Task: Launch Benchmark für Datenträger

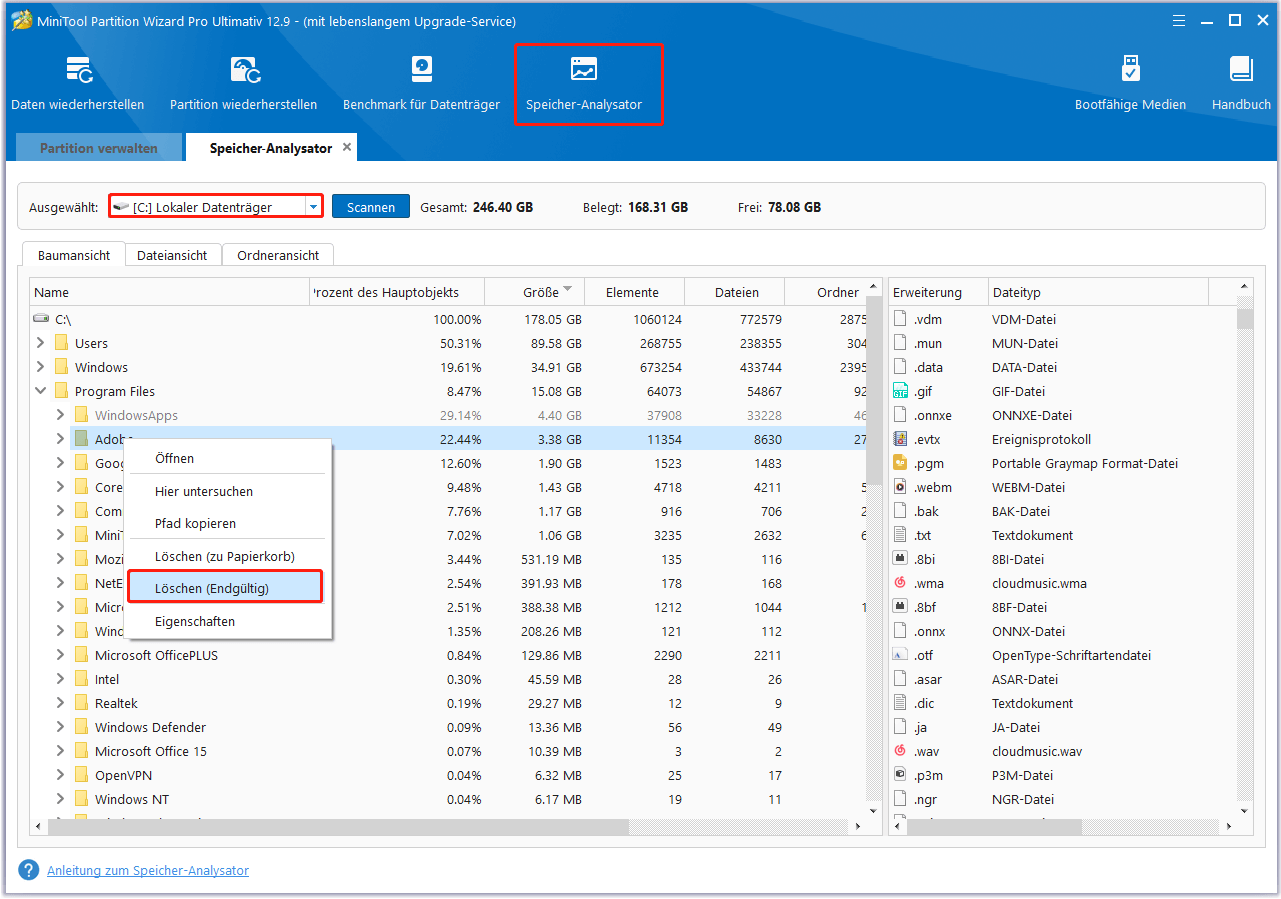Action: click(421, 84)
